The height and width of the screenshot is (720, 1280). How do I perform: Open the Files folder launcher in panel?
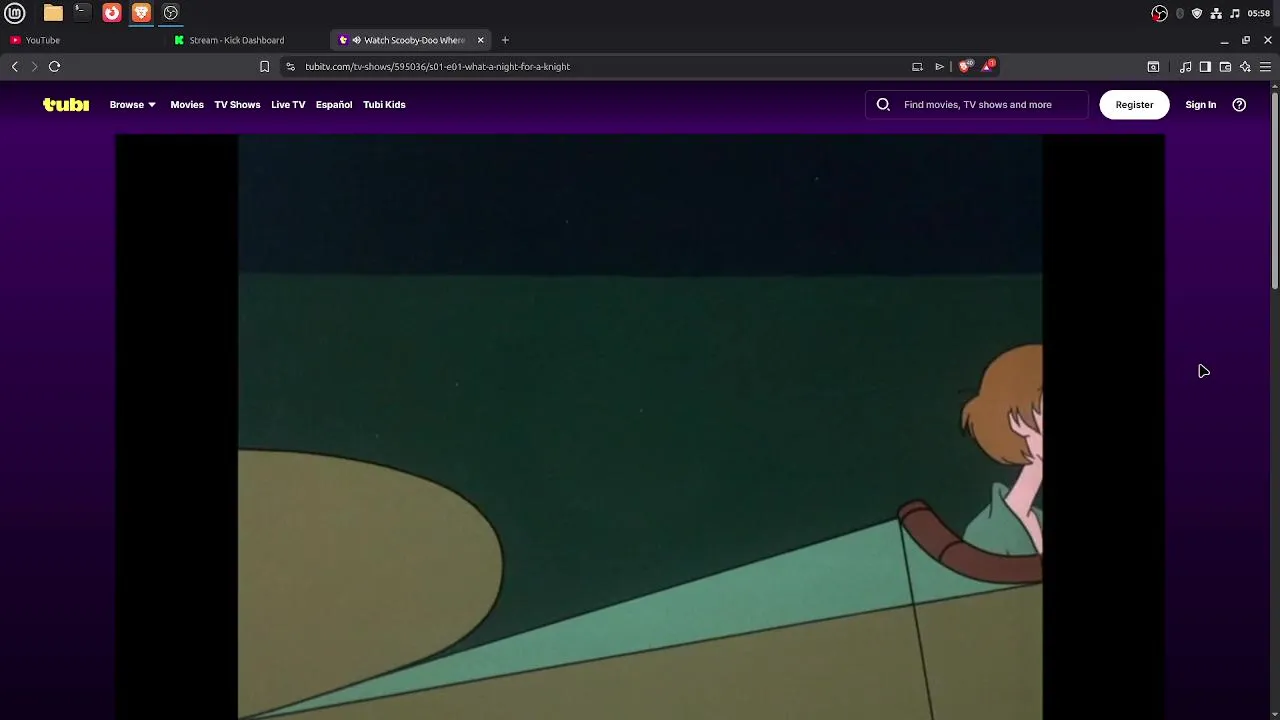pos(53,13)
